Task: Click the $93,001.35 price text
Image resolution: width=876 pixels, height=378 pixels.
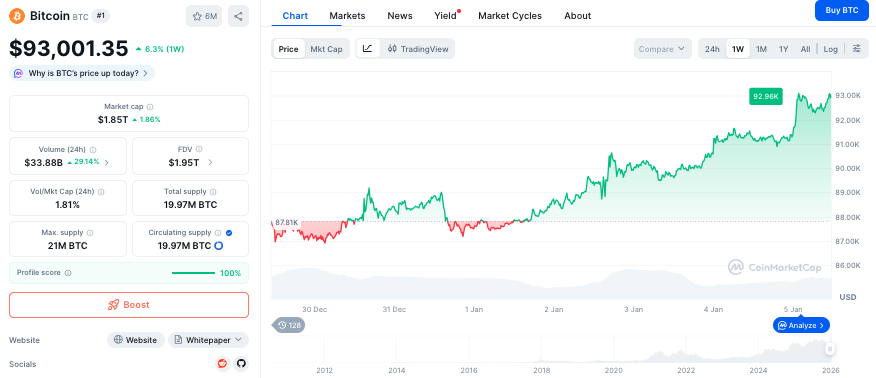Action: [69, 49]
